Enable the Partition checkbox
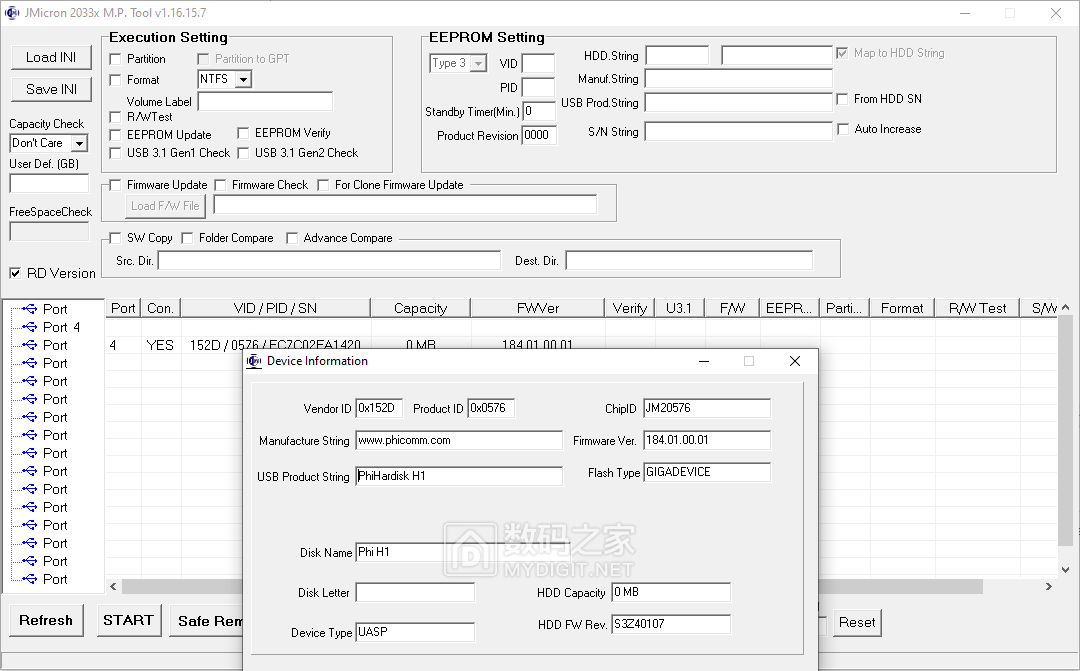 click(x=117, y=59)
